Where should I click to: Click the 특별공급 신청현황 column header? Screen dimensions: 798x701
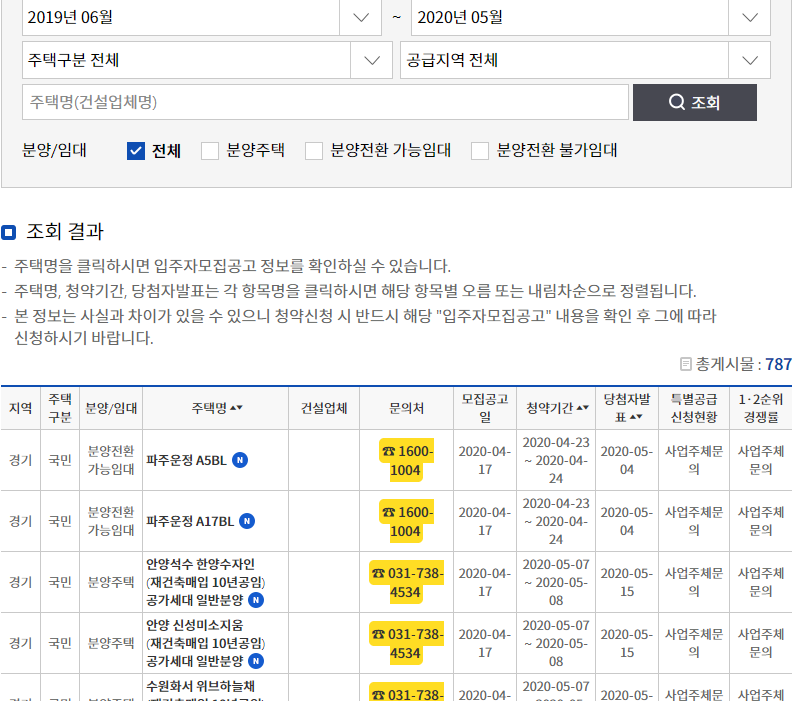click(x=694, y=408)
